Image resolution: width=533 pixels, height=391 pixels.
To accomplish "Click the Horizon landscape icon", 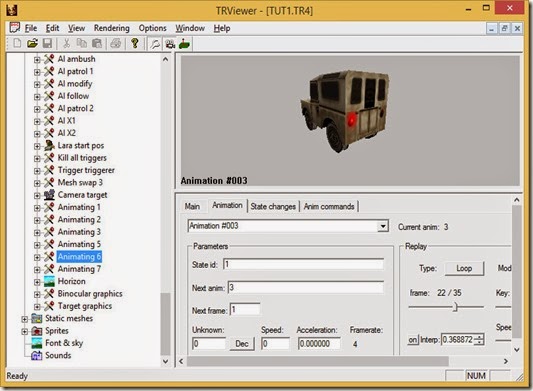I will coord(49,281).
